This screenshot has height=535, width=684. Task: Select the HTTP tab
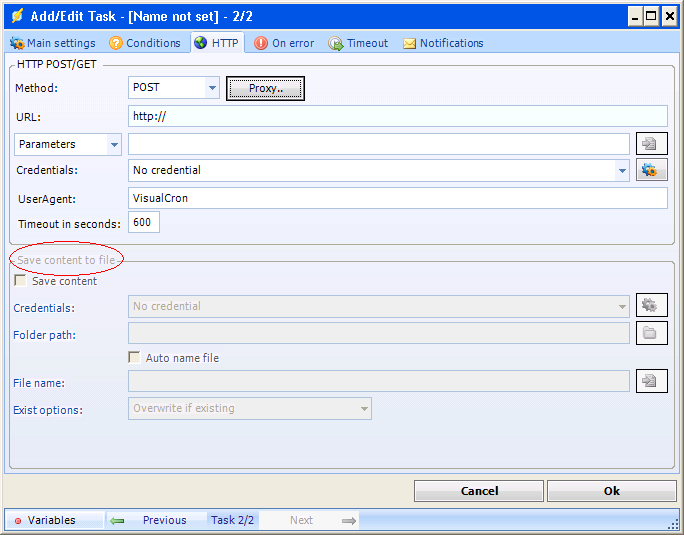point(217,43)
